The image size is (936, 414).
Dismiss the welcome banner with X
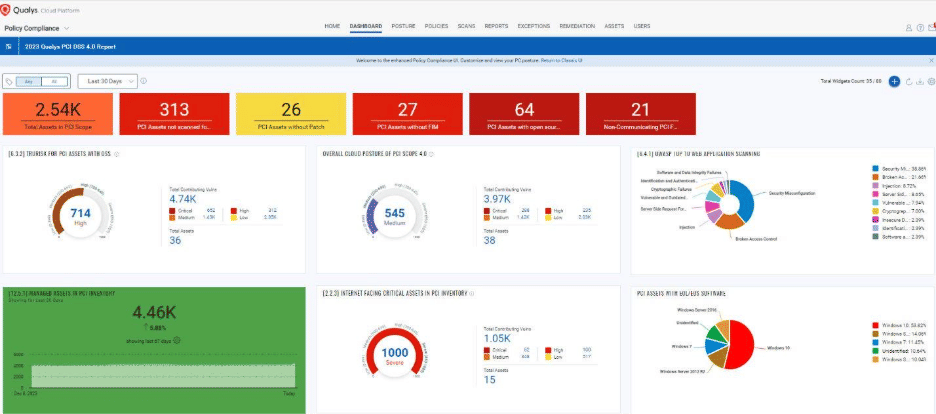[931, 60]
